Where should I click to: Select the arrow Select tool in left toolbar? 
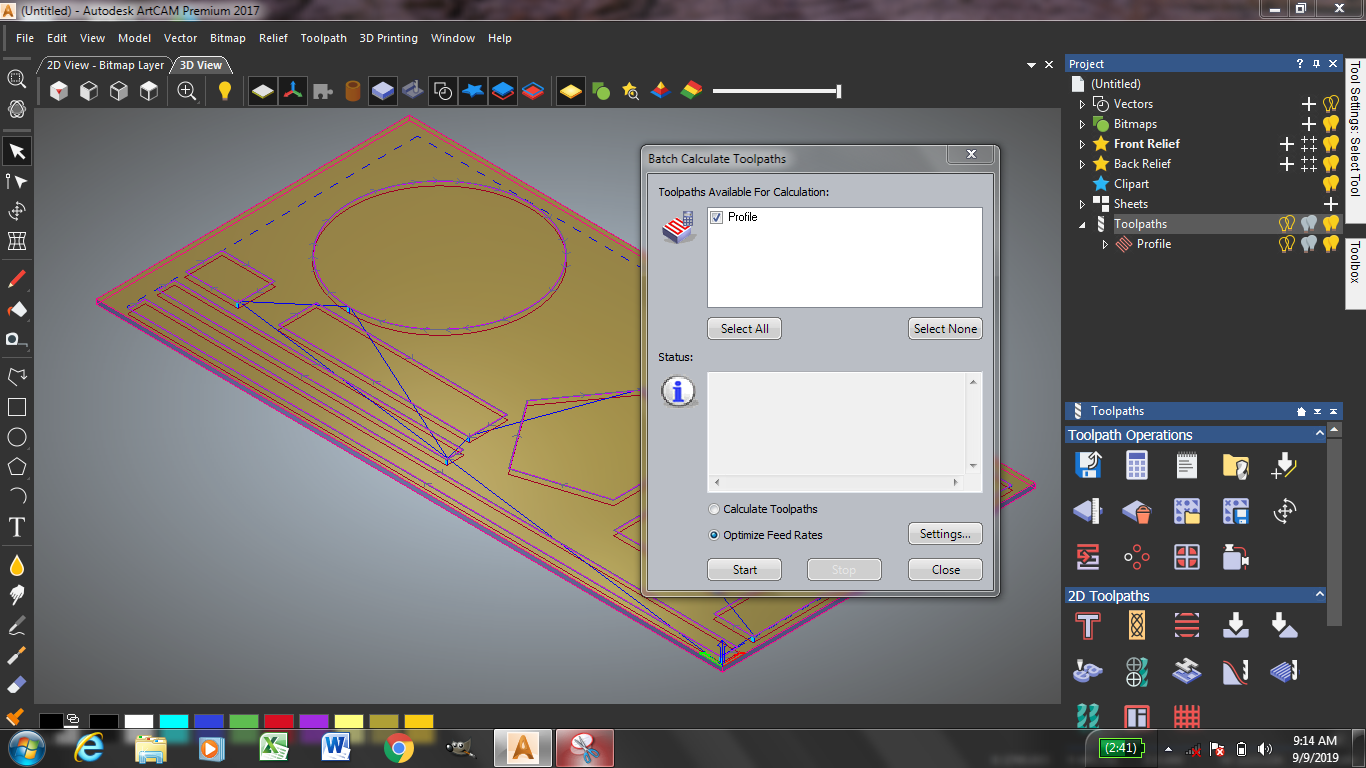click(17, 151)
